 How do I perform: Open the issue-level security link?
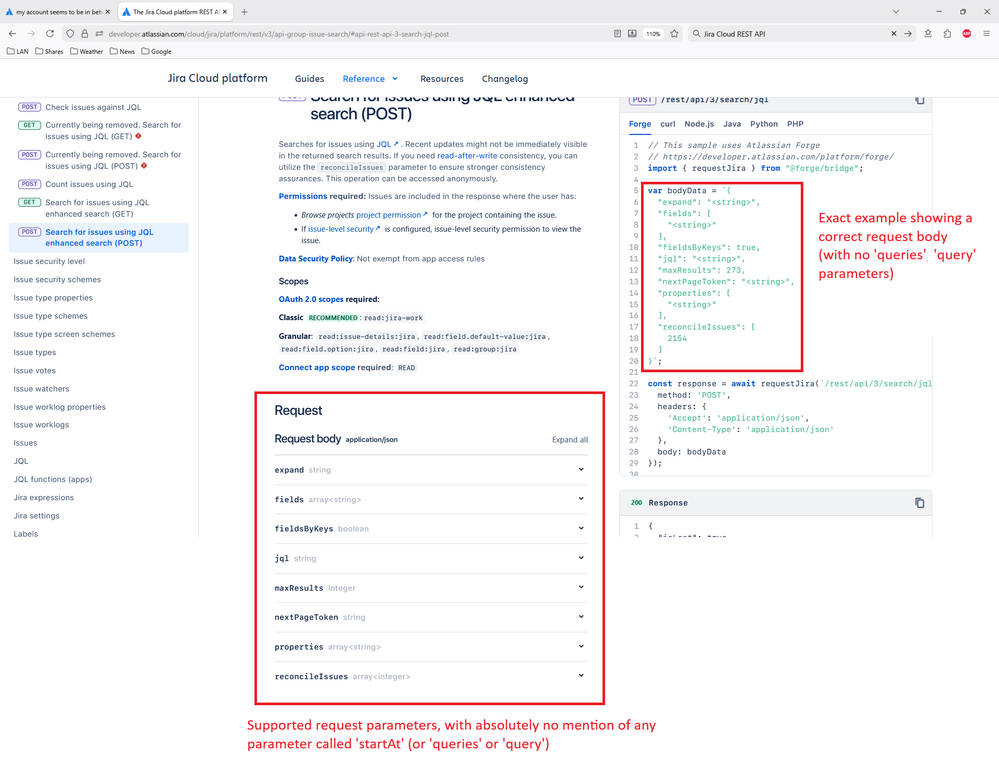click(344, 229)
